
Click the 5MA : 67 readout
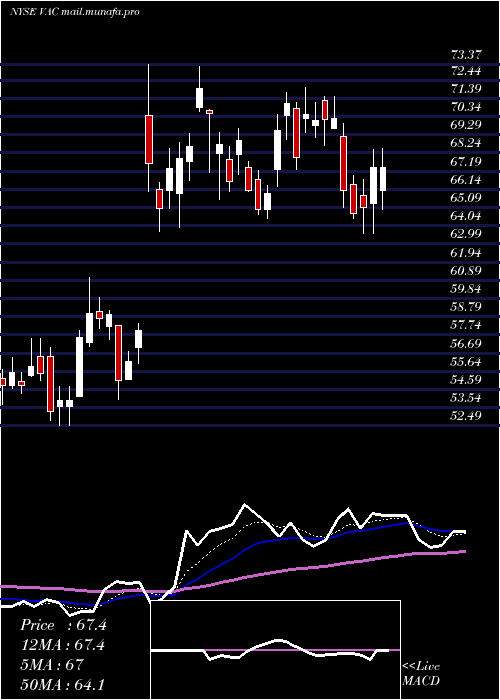tap(52, 664)
